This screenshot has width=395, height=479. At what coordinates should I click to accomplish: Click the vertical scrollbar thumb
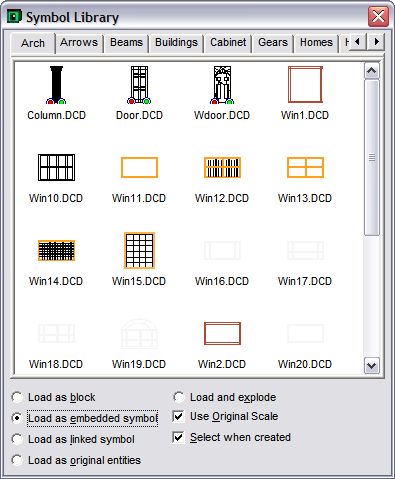372,157
